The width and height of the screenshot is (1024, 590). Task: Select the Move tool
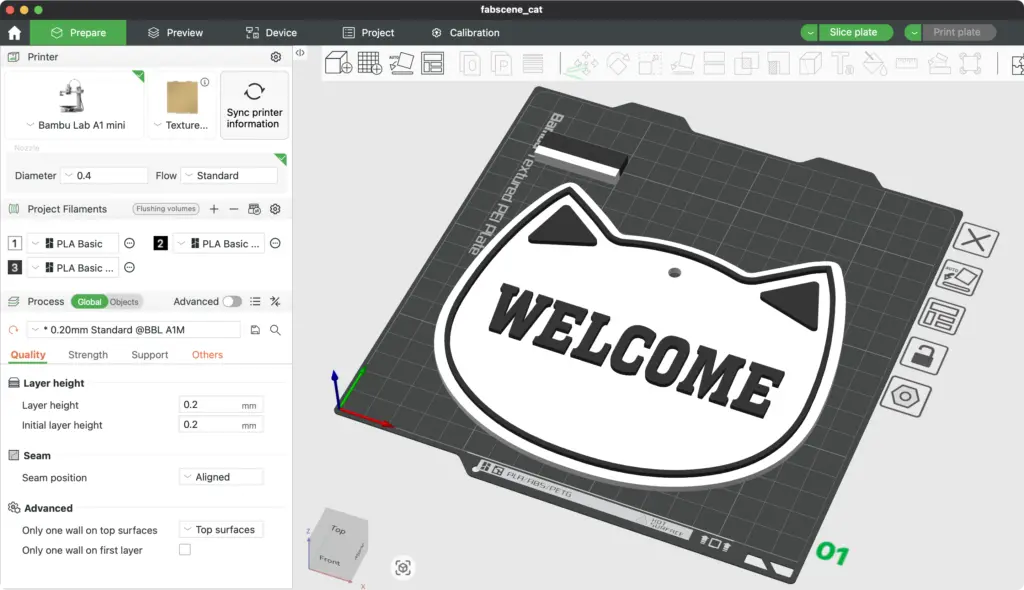pyautogui.click(x=581, y=64)
